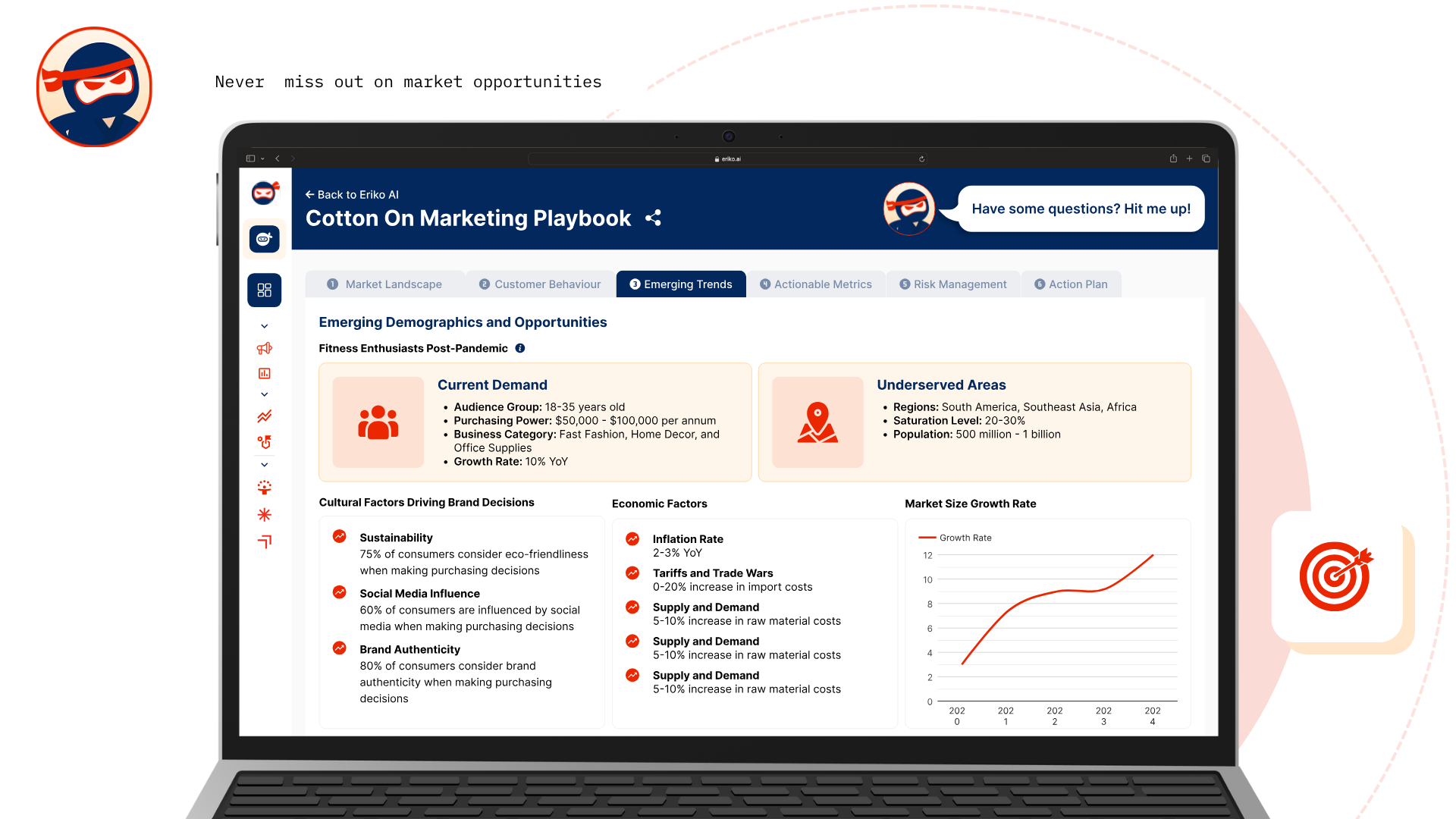Screen dimensions: 1456x819
Task: Click the Cultural Factors Driving Brand Decisions heading
Action: tap(426, 502)
